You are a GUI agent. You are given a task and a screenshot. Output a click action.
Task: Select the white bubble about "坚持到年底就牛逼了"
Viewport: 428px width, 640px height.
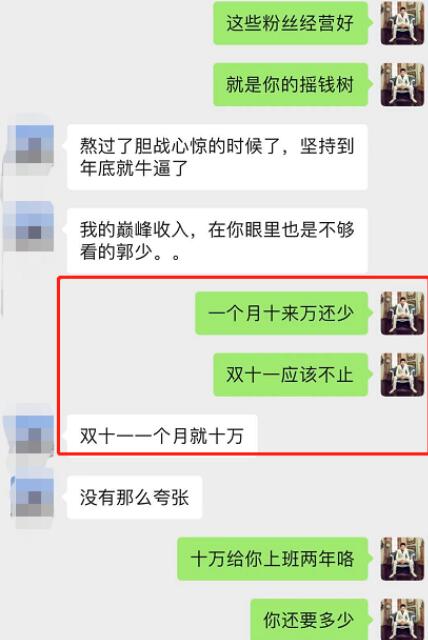(x=215, y=157)
